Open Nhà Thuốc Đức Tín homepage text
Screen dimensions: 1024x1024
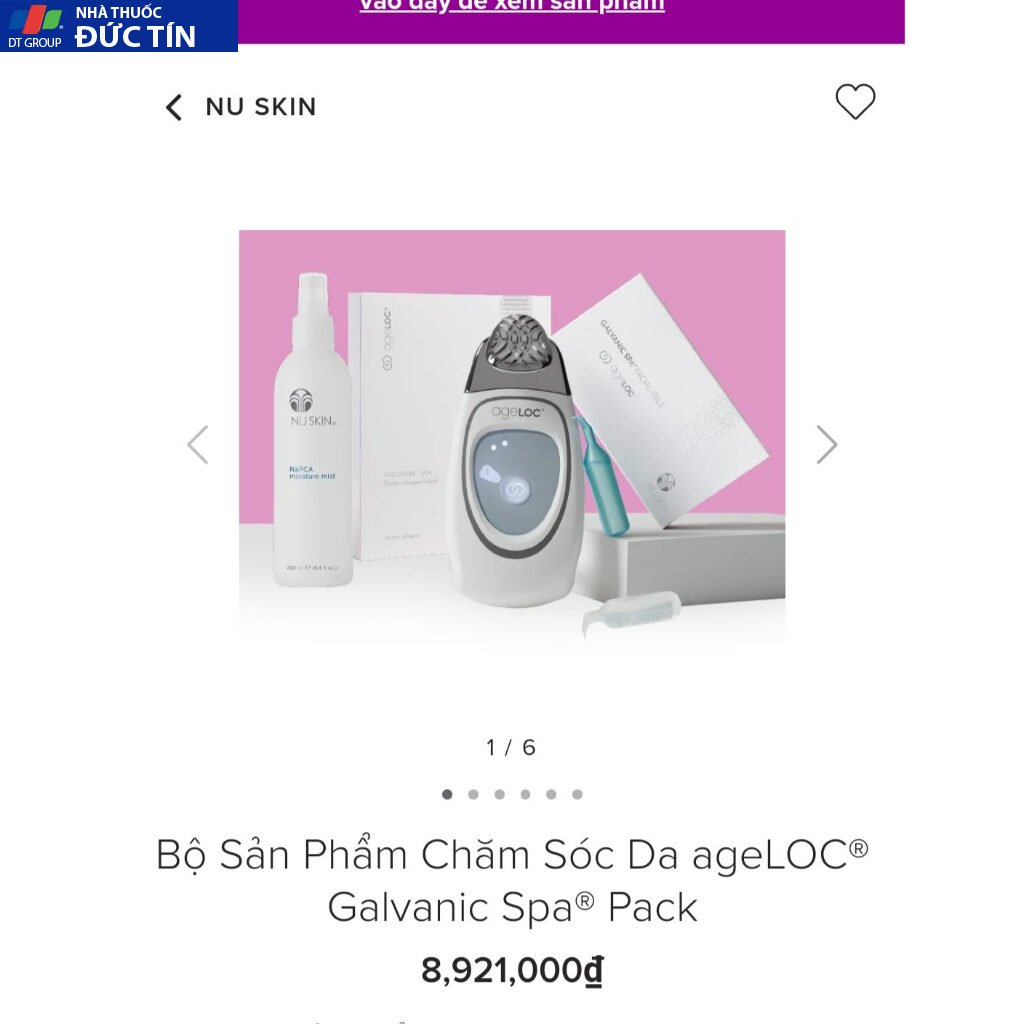135,27
